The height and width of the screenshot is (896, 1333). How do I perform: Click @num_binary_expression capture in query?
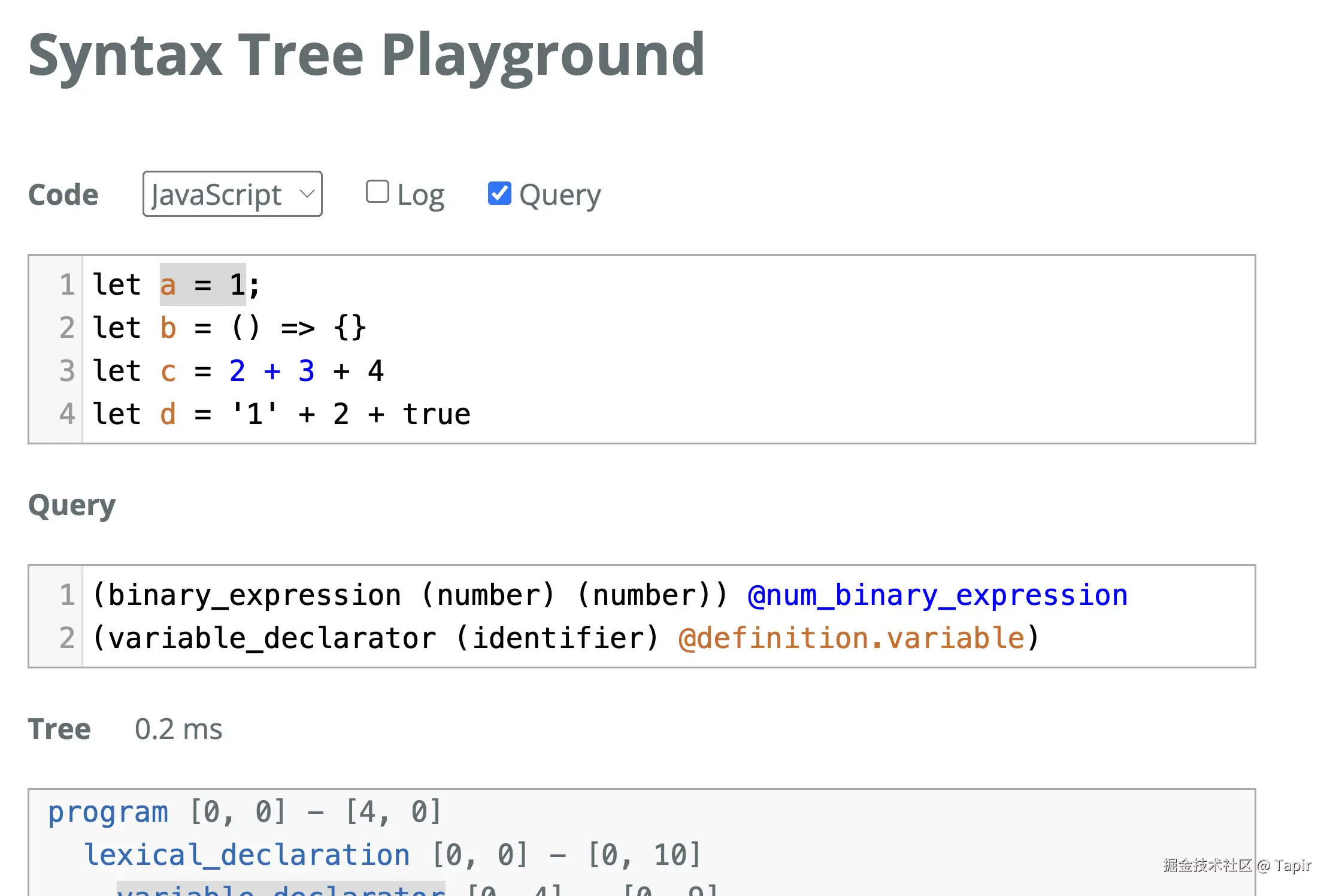pos(937,595)
